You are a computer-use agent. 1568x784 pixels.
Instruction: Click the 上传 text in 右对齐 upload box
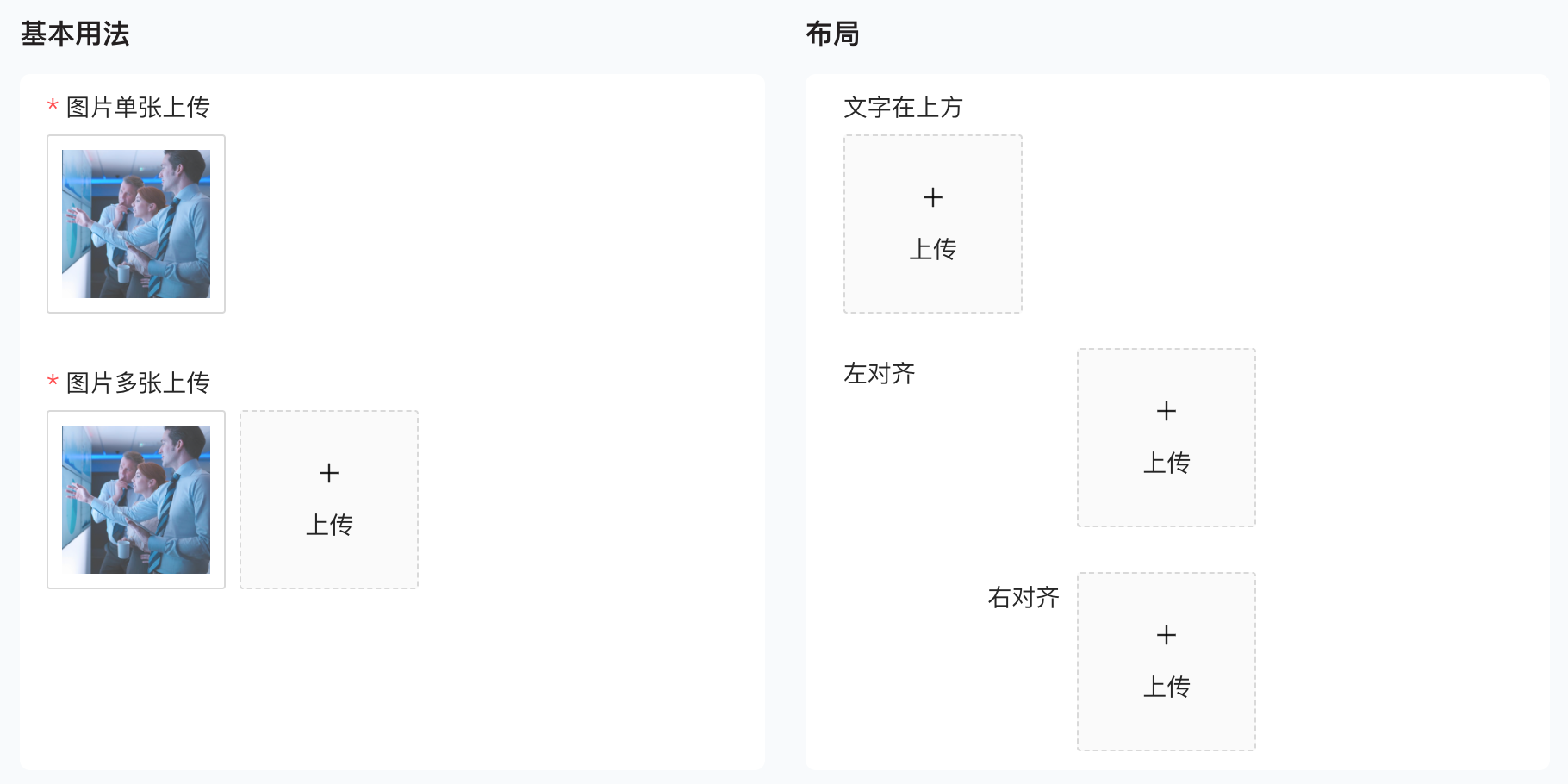coord(1167,687)
